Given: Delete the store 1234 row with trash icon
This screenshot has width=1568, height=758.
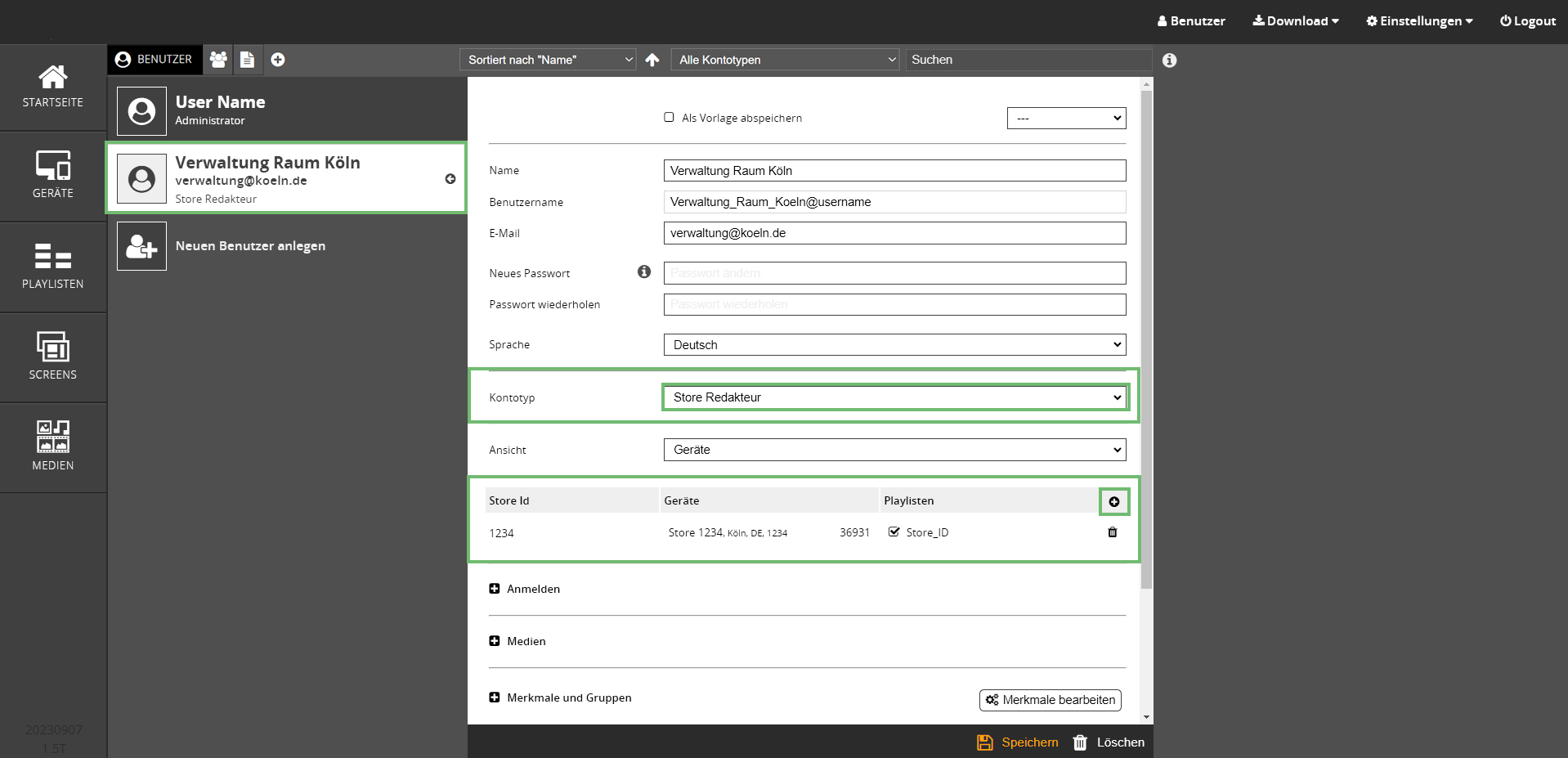Looking at the screenshot, I should (x=1112, y=532).
